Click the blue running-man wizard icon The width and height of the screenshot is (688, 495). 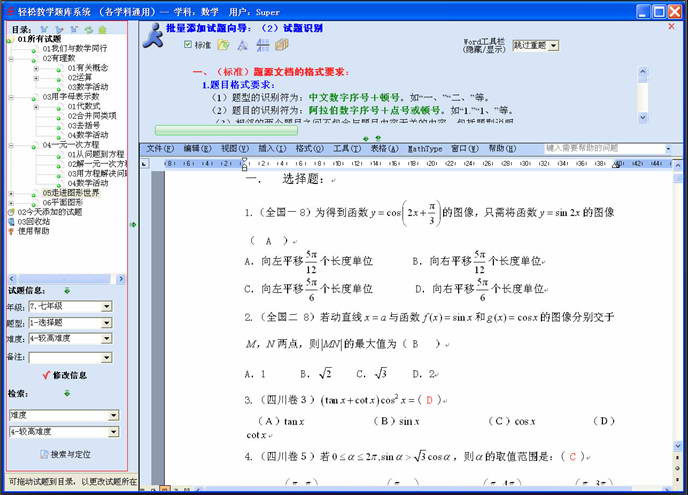pyautogui.click(x=152, y=36)
